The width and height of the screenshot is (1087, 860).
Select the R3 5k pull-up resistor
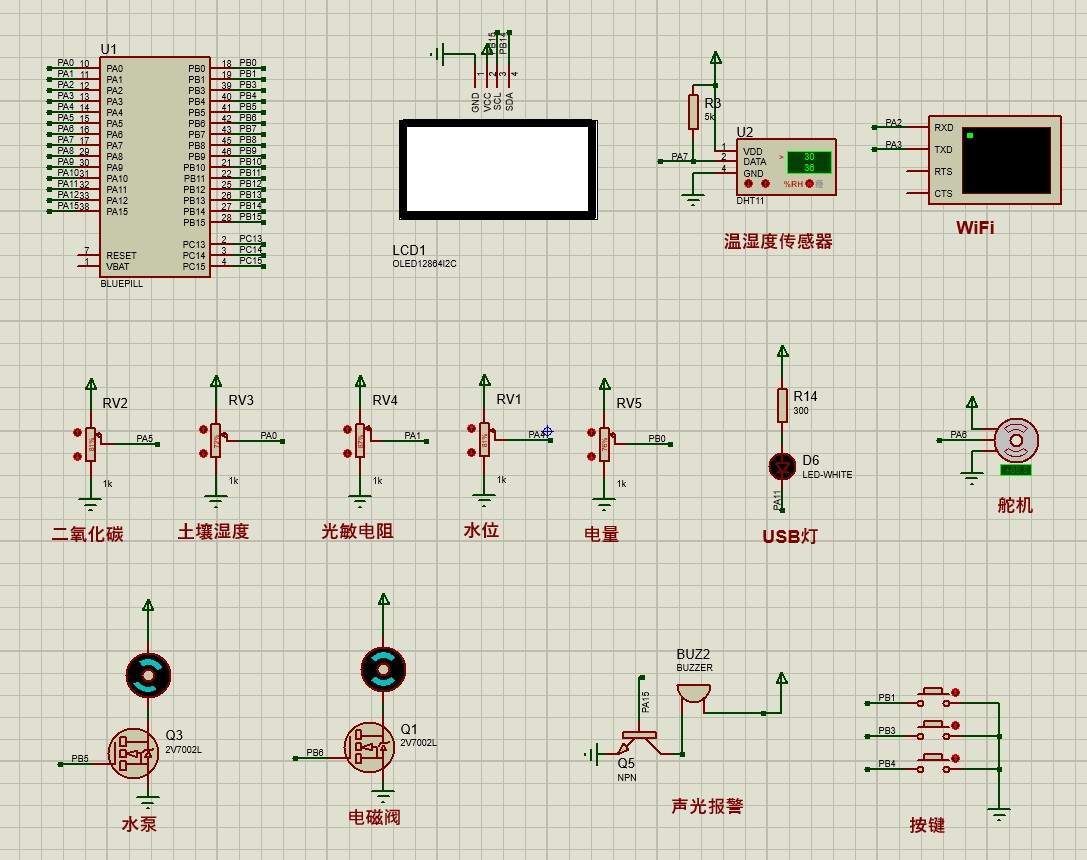click(693, 112)
